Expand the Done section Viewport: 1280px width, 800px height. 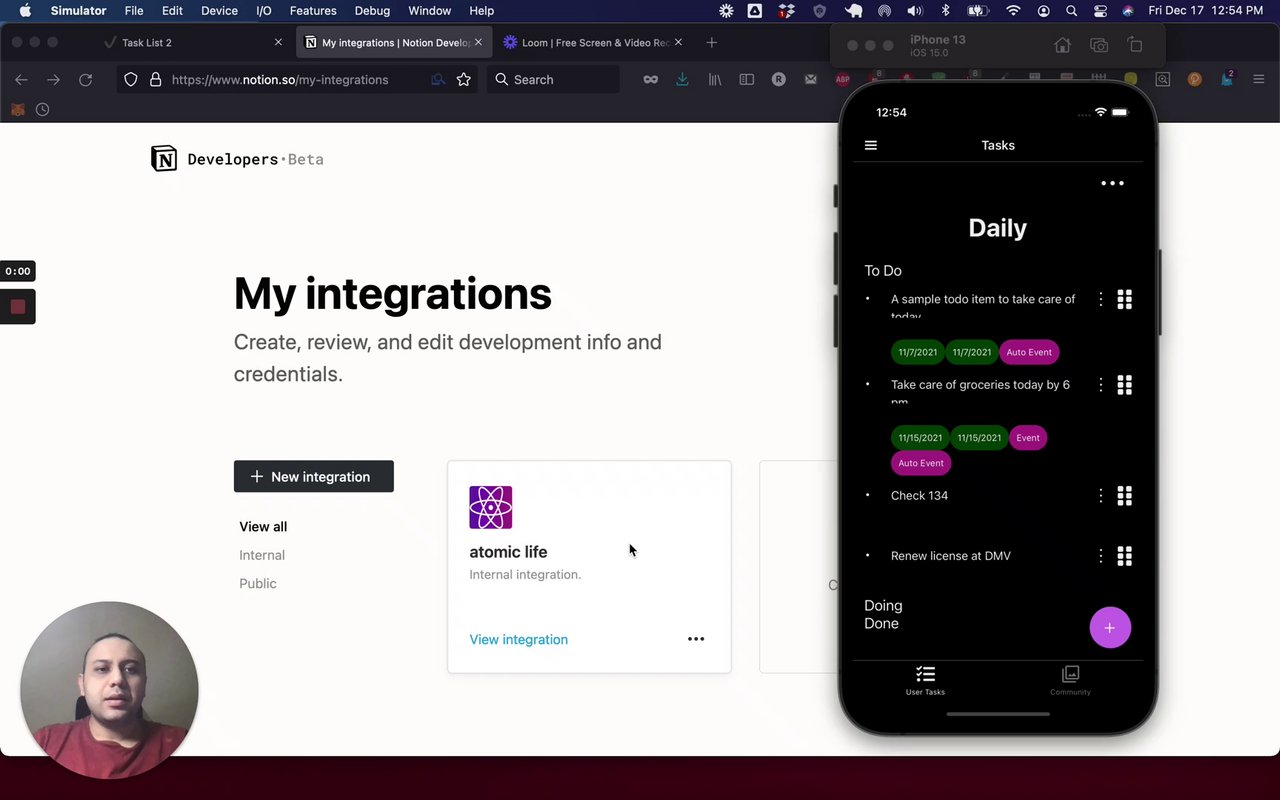pyautogui.click(x=881, y=623)
